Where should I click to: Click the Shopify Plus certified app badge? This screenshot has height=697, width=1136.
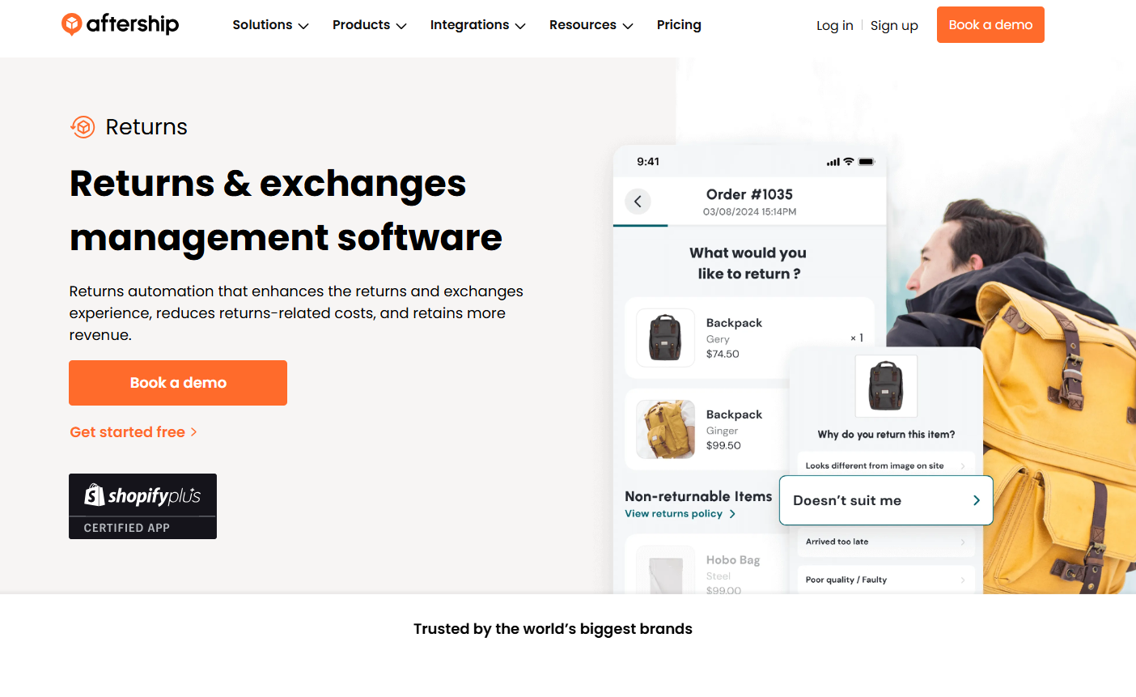(x=143, y=506)
